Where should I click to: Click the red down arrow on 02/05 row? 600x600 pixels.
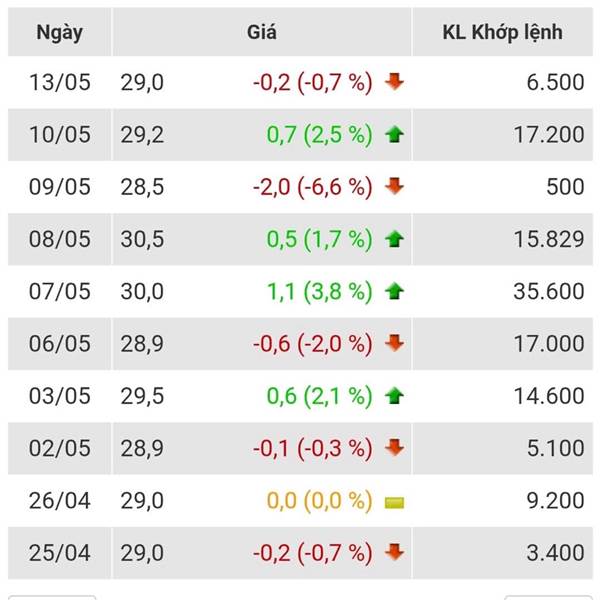tap(394, 448)
